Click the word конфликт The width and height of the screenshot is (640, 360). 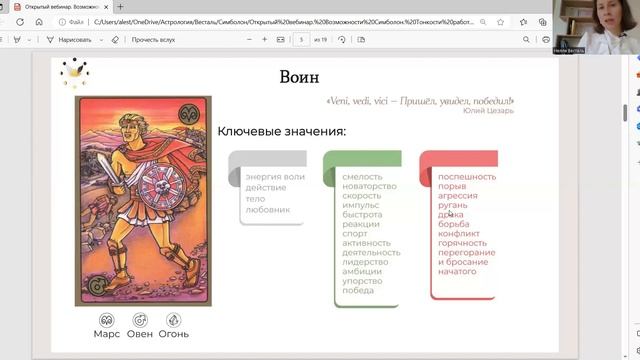click(459, 233)
